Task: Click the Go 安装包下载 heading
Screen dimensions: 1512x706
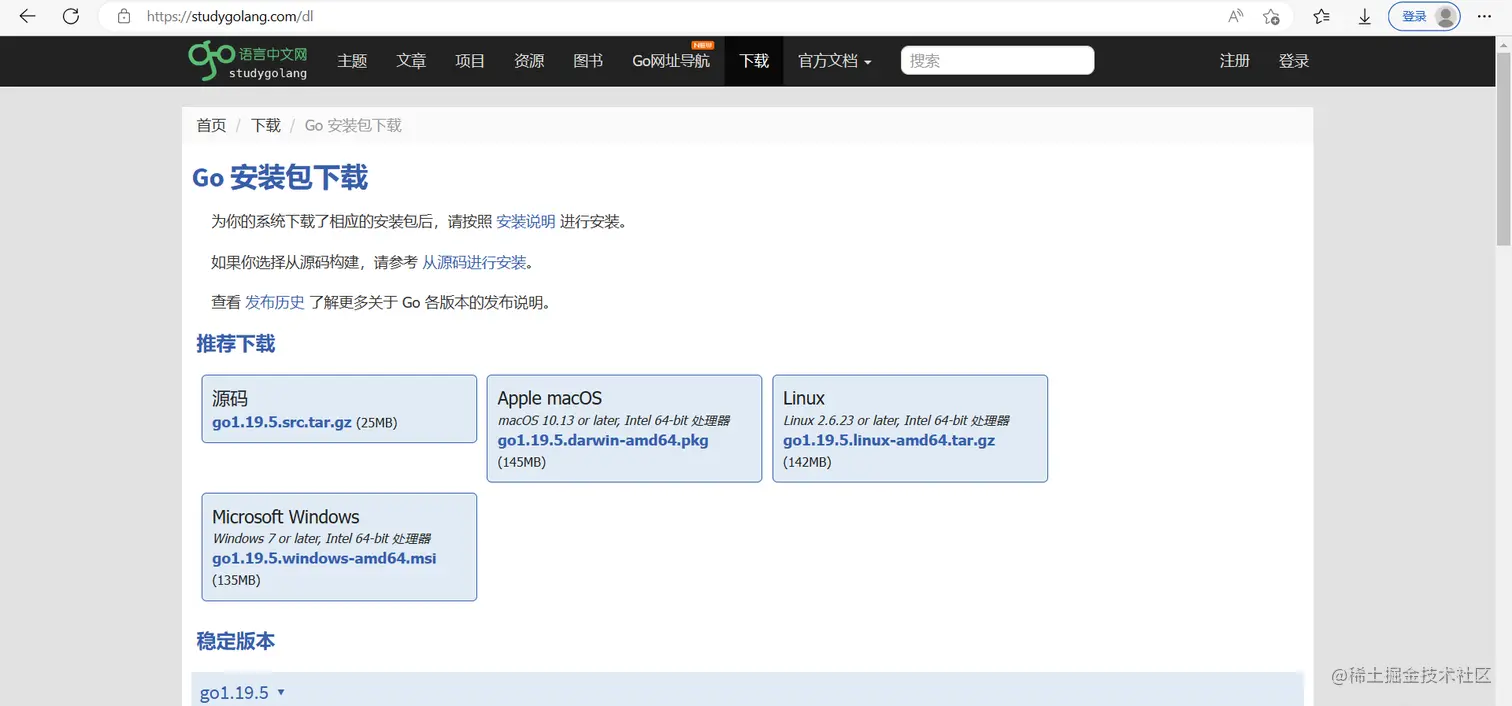Action: pyautogui.click(x=280, y=178)
